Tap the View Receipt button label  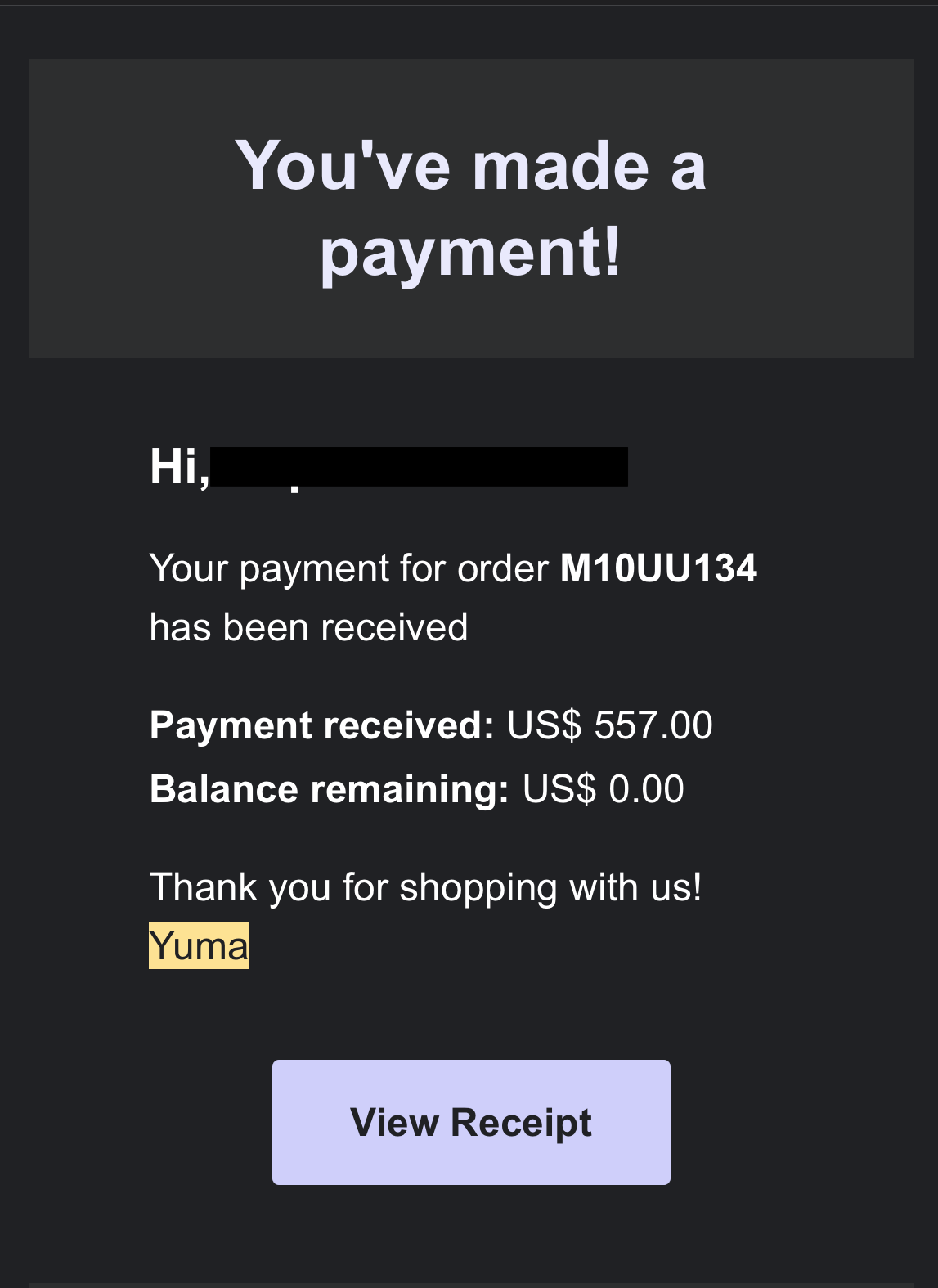click(471, 1122)
